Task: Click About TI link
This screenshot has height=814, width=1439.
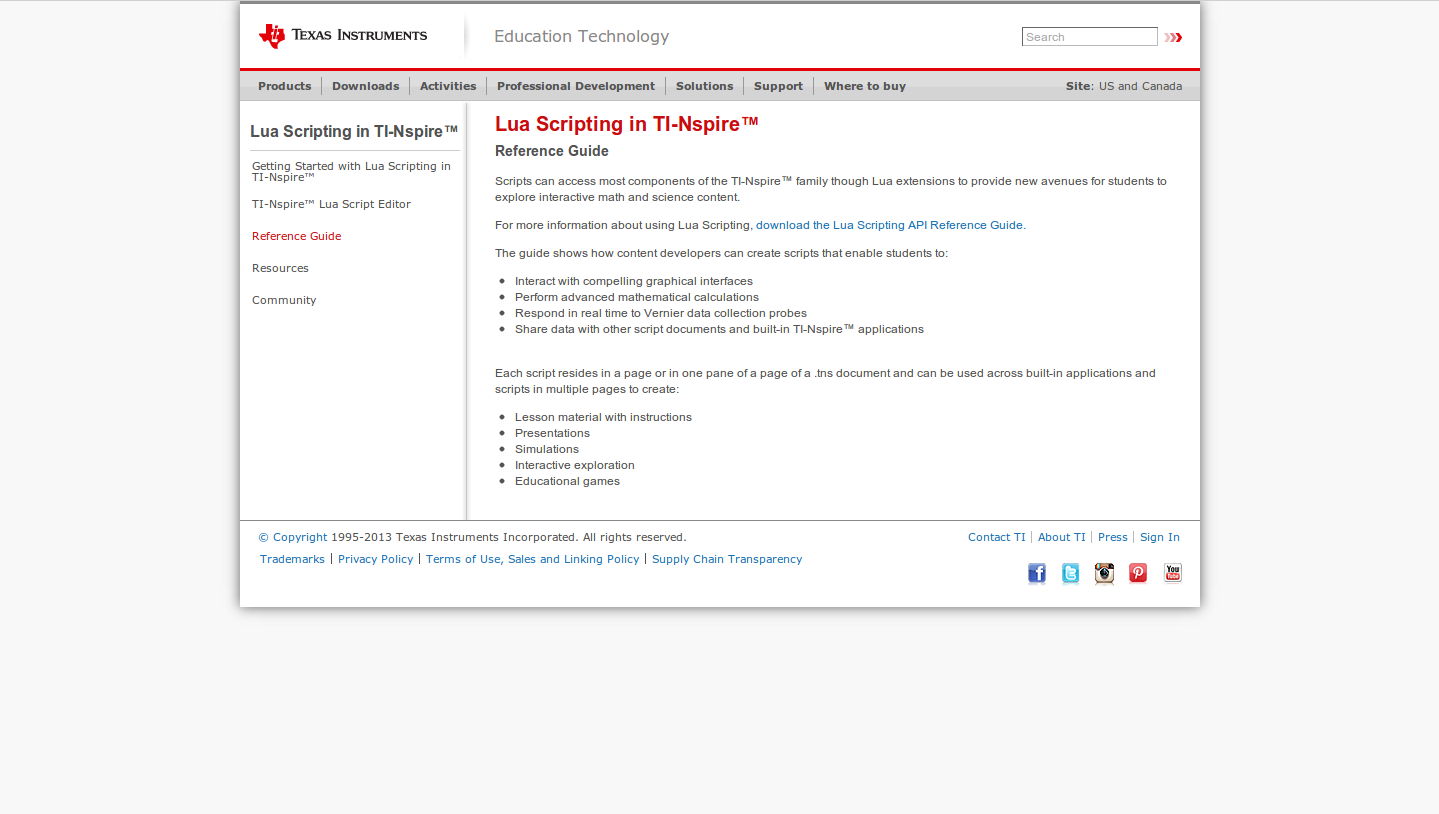Action: (x=1062, y=537)
